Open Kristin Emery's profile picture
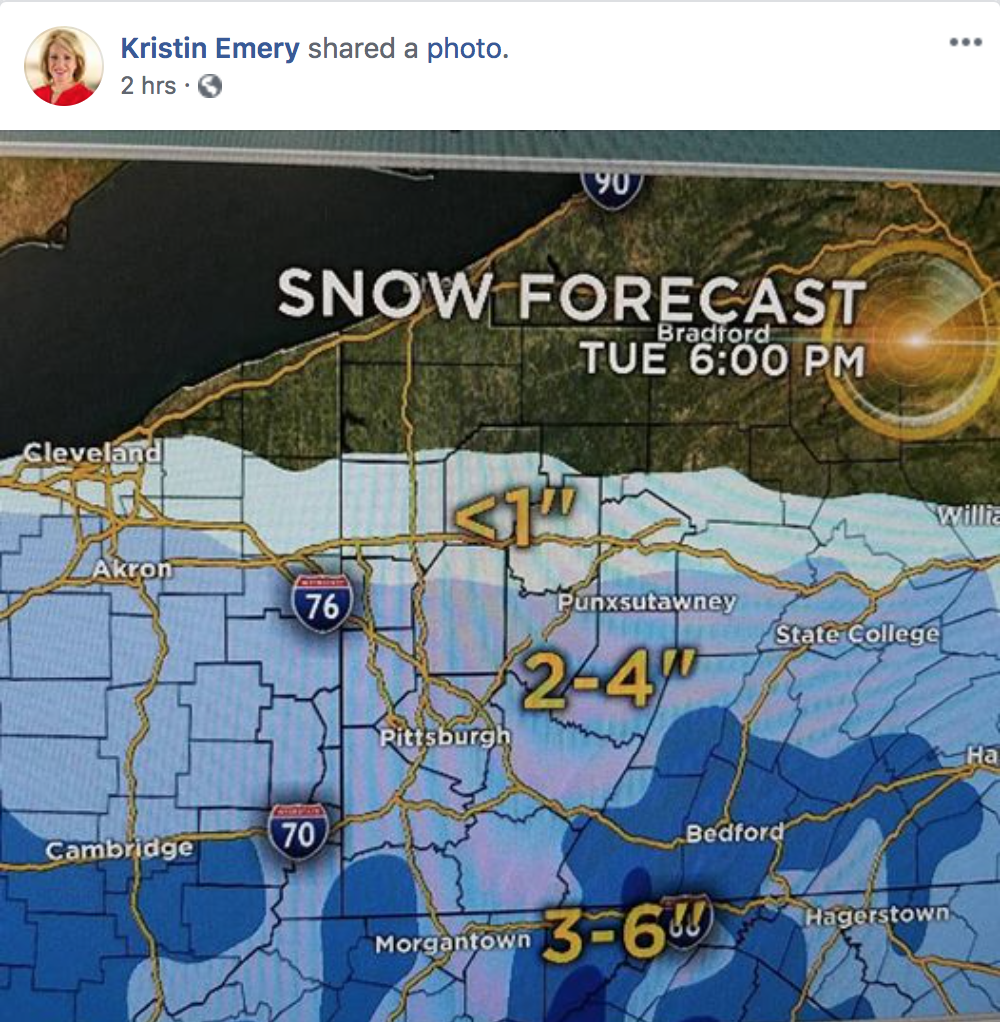This screenshot has height=1022, width=1000. (64, 66)
